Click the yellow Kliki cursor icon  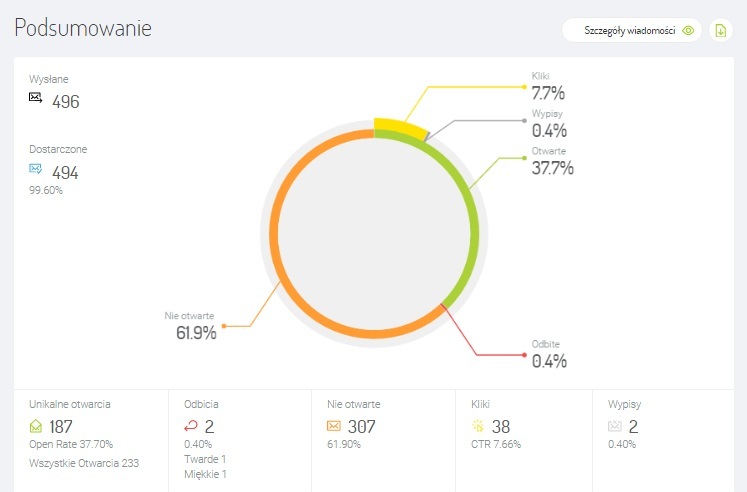coord(478,426)
